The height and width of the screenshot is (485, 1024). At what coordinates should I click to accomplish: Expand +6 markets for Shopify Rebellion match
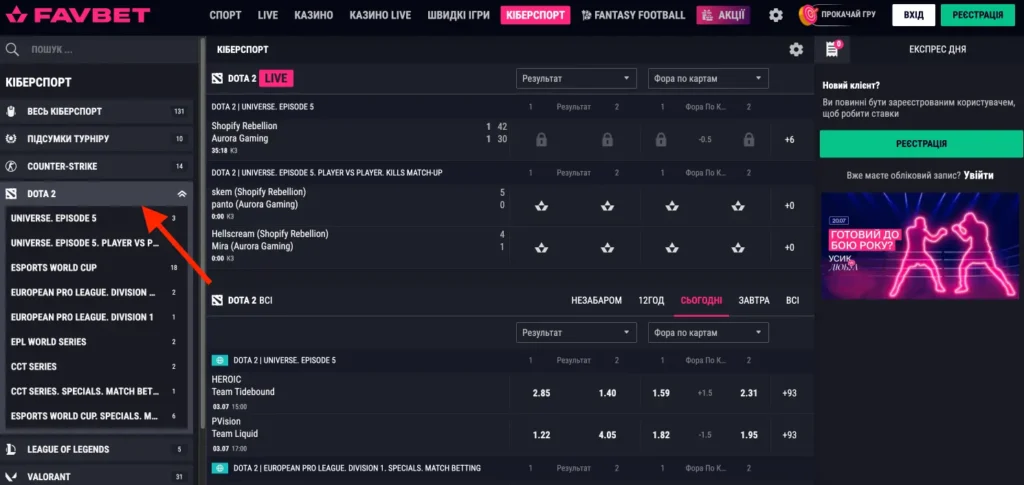pyautogui.click(x=790, y=140)
